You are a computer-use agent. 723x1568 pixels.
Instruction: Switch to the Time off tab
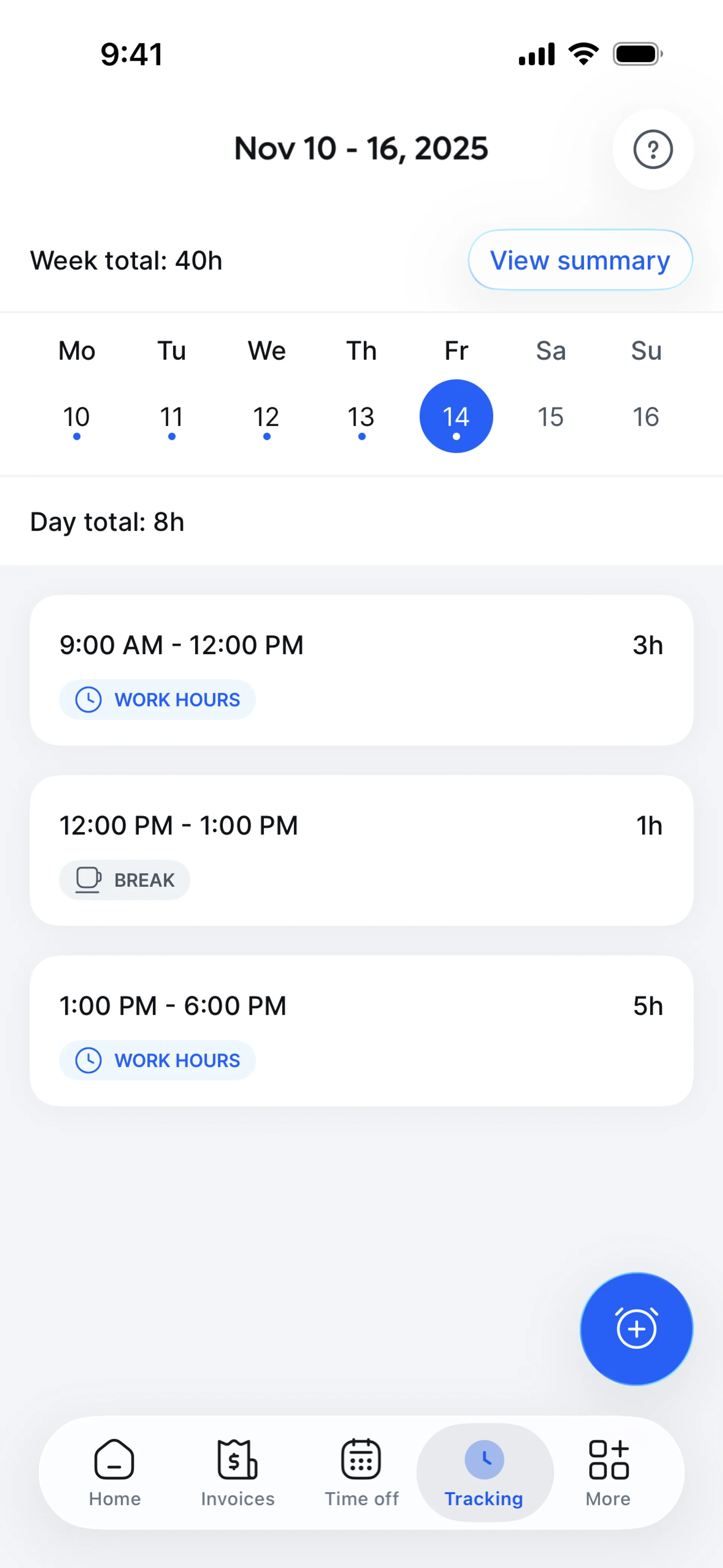tap(361, 1472)
